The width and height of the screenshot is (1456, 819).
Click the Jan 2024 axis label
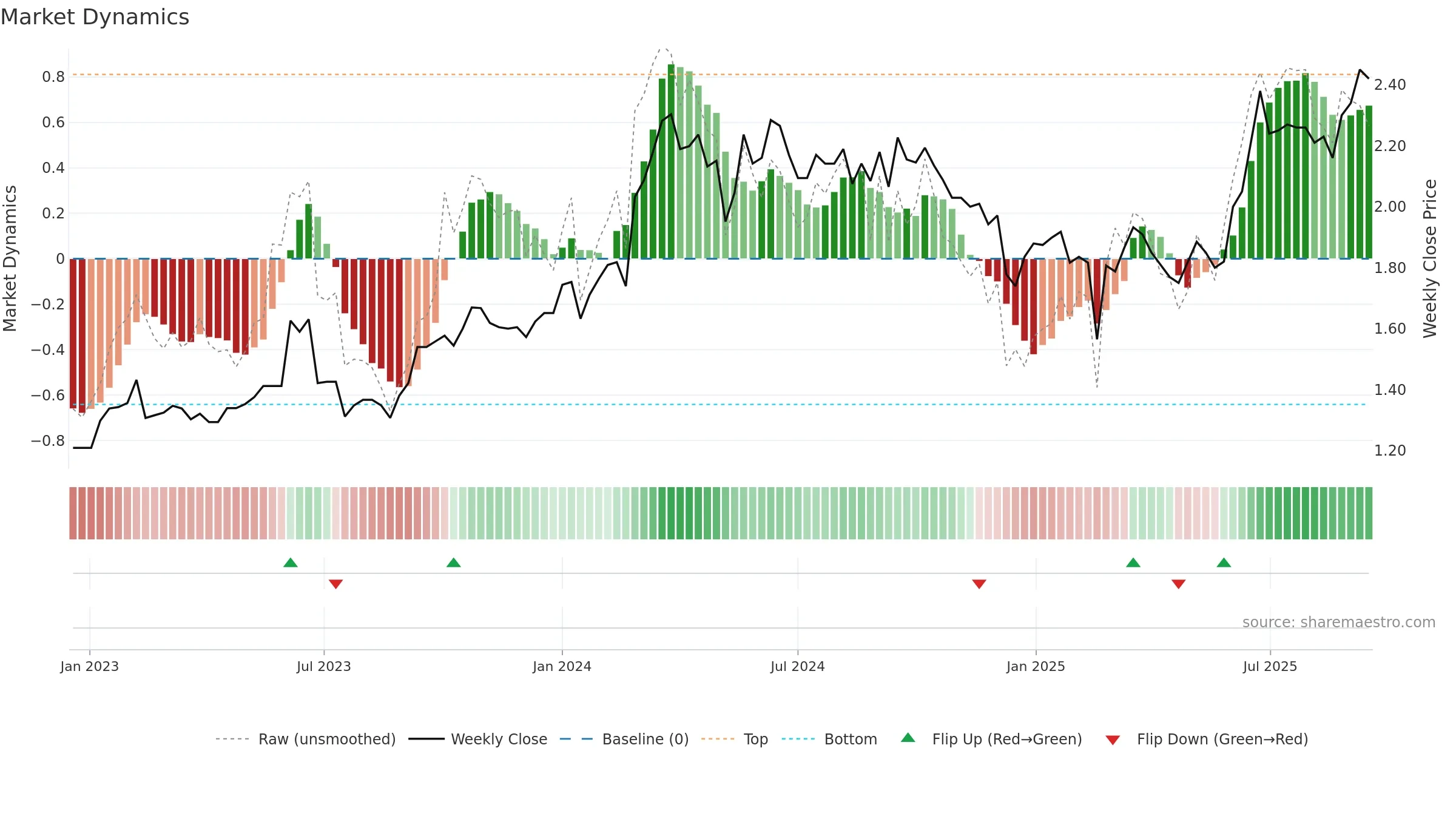click(562, 666)
